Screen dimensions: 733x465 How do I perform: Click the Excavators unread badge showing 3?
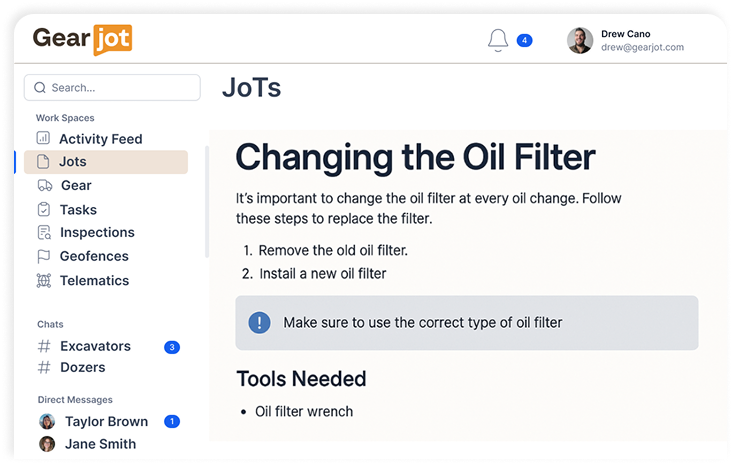pos(172,347)
